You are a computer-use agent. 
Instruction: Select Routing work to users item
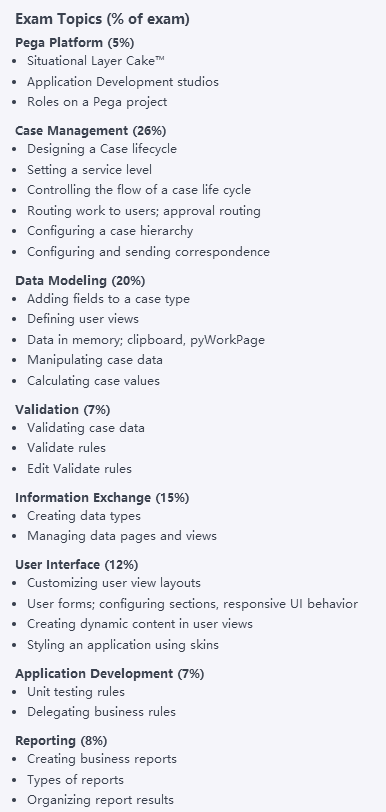[x=144, y=211]
